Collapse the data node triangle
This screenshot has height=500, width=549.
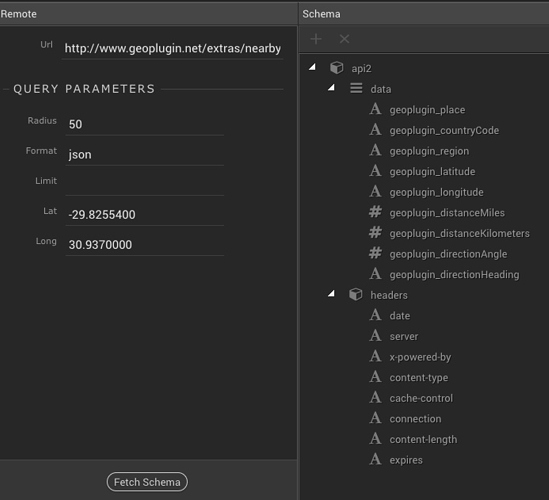click(x=331, y=87)
